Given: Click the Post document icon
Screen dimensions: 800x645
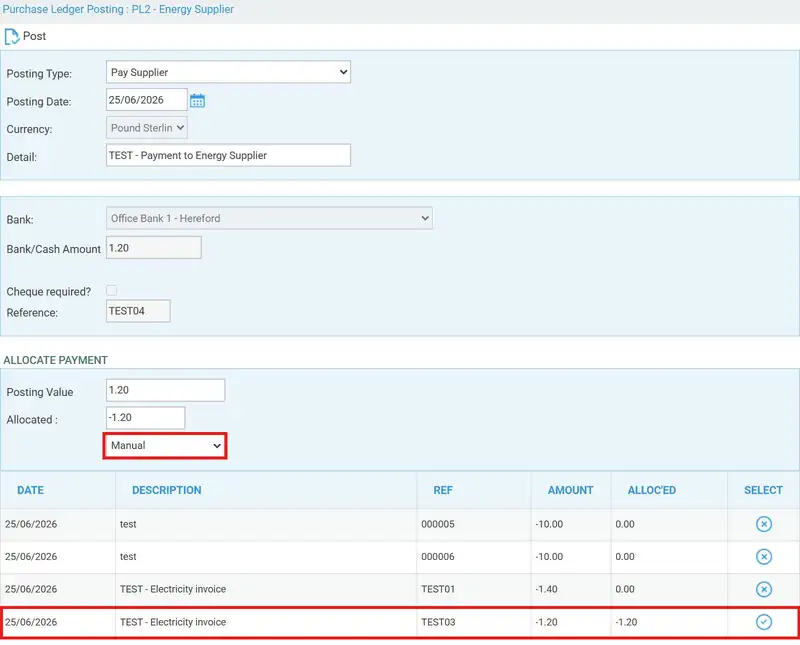Looking at the screenshot, I should point(11,37).
